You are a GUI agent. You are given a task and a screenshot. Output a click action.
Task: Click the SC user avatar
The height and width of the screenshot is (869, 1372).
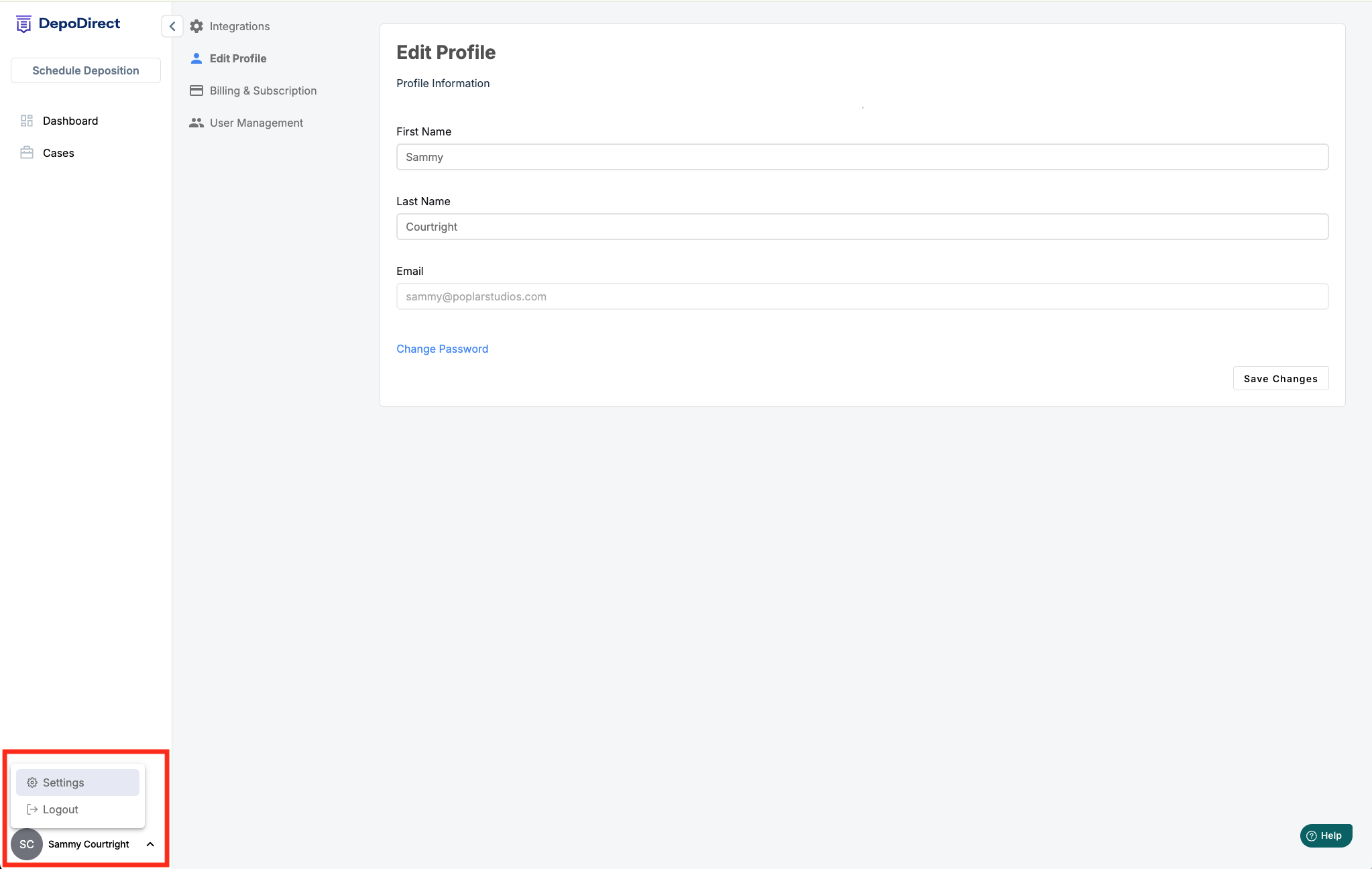27,844
